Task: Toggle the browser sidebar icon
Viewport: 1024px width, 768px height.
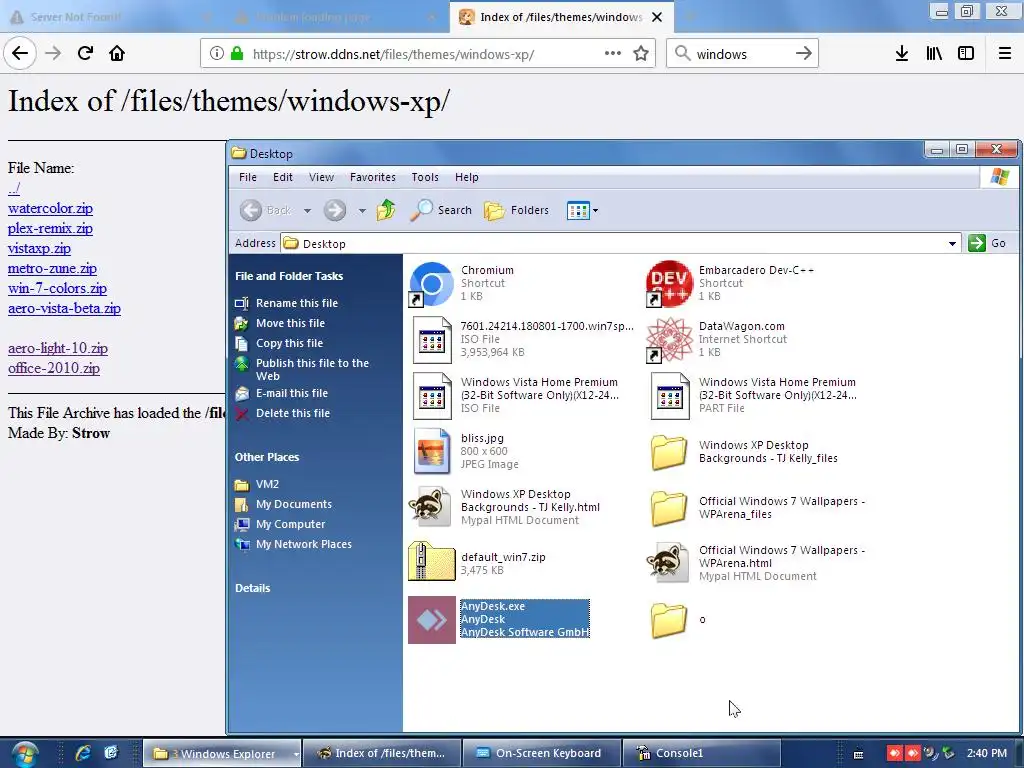Action: 966,54
